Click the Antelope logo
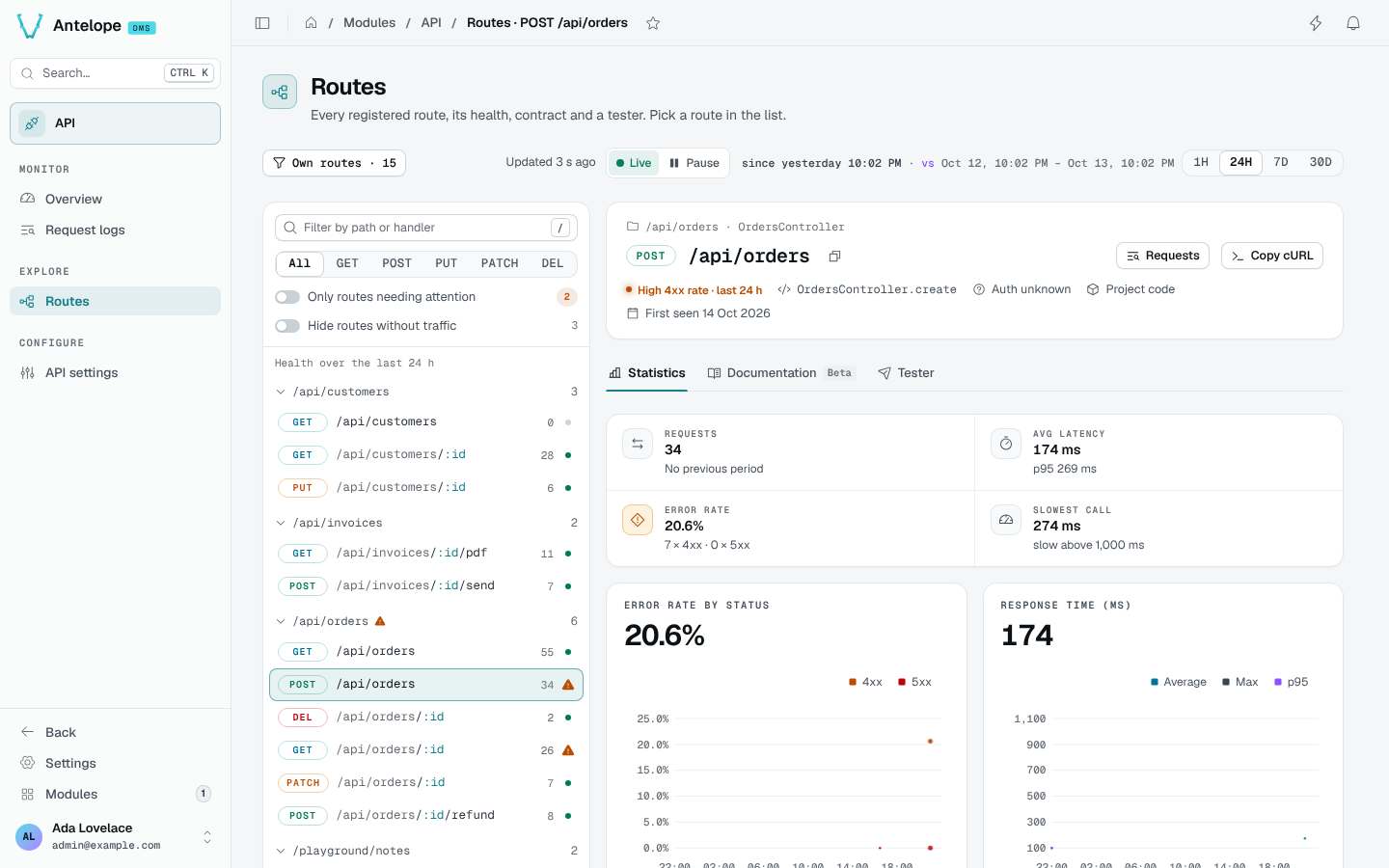The image size is (1389, 868). [x=30, y=26]
